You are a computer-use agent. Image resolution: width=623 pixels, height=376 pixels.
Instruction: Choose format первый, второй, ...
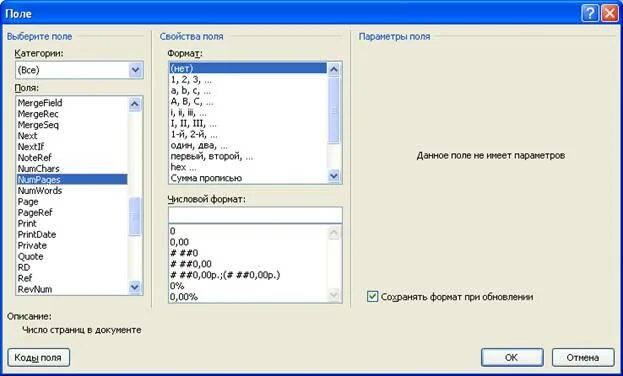248,157
